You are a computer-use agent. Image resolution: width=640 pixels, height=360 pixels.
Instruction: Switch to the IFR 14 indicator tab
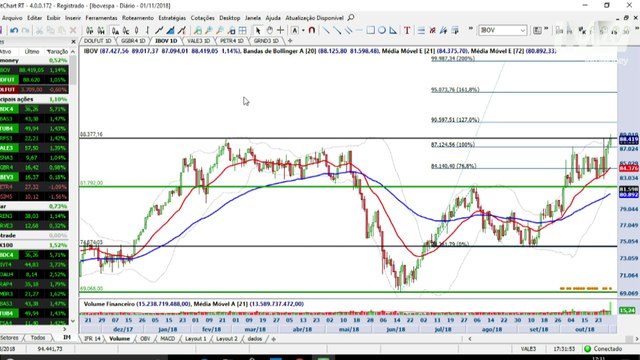92,339
